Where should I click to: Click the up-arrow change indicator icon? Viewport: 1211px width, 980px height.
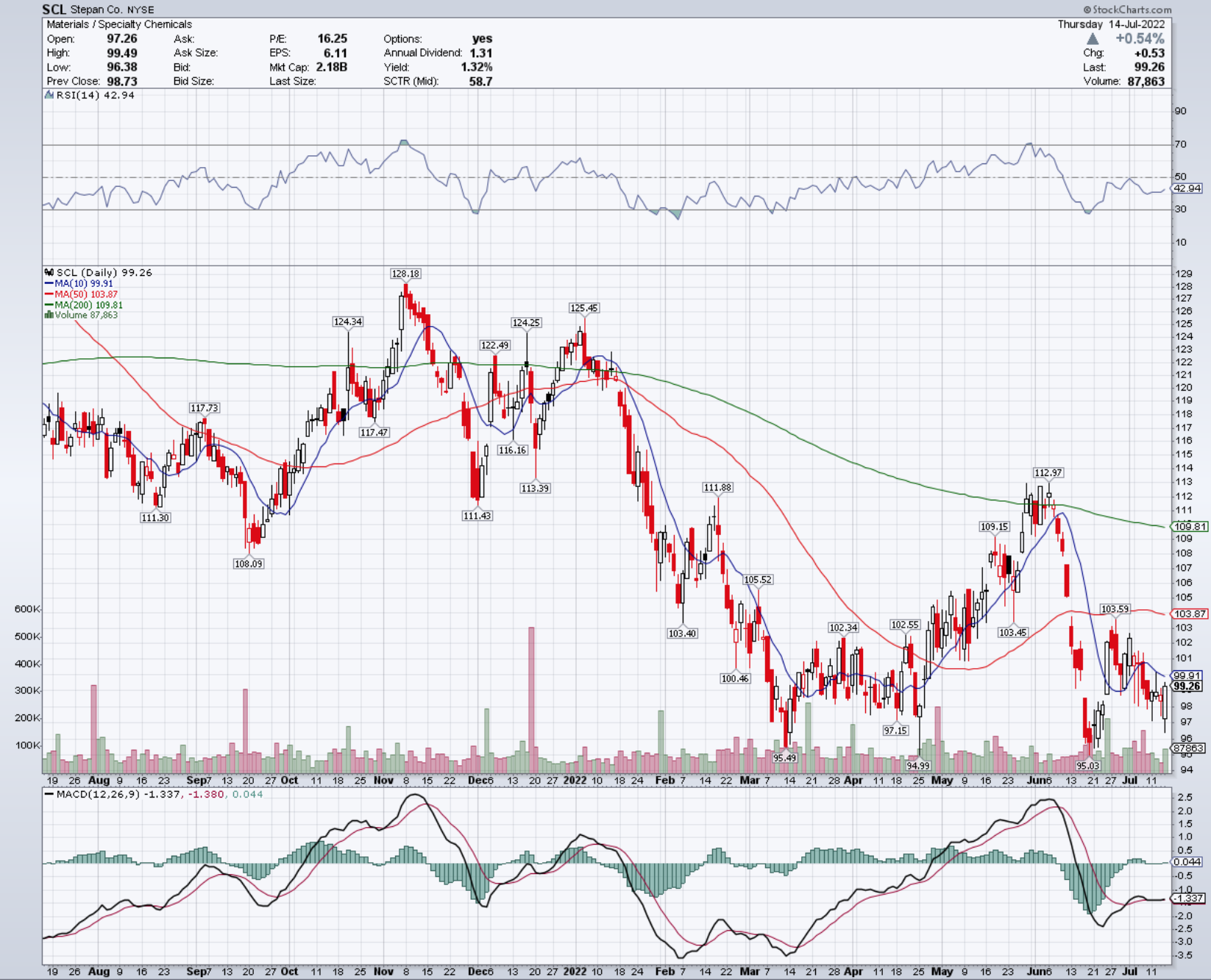click(x=1093, y=38)
